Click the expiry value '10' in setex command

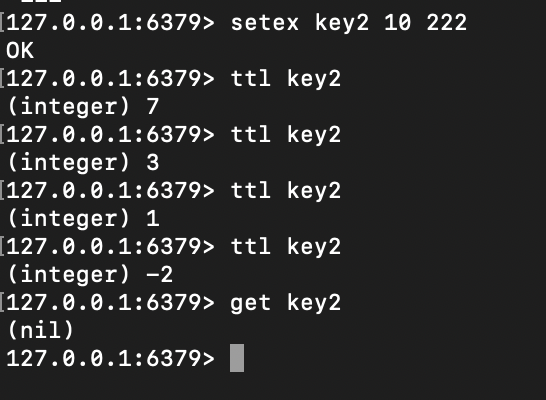tap(398, 23)
